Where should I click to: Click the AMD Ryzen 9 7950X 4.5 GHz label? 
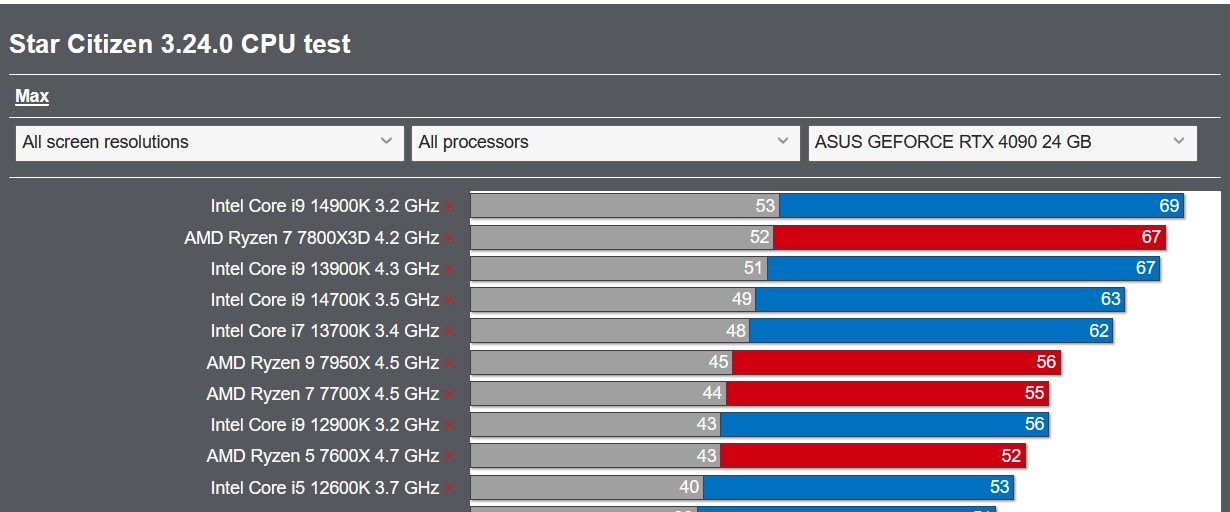pos(323,363)
